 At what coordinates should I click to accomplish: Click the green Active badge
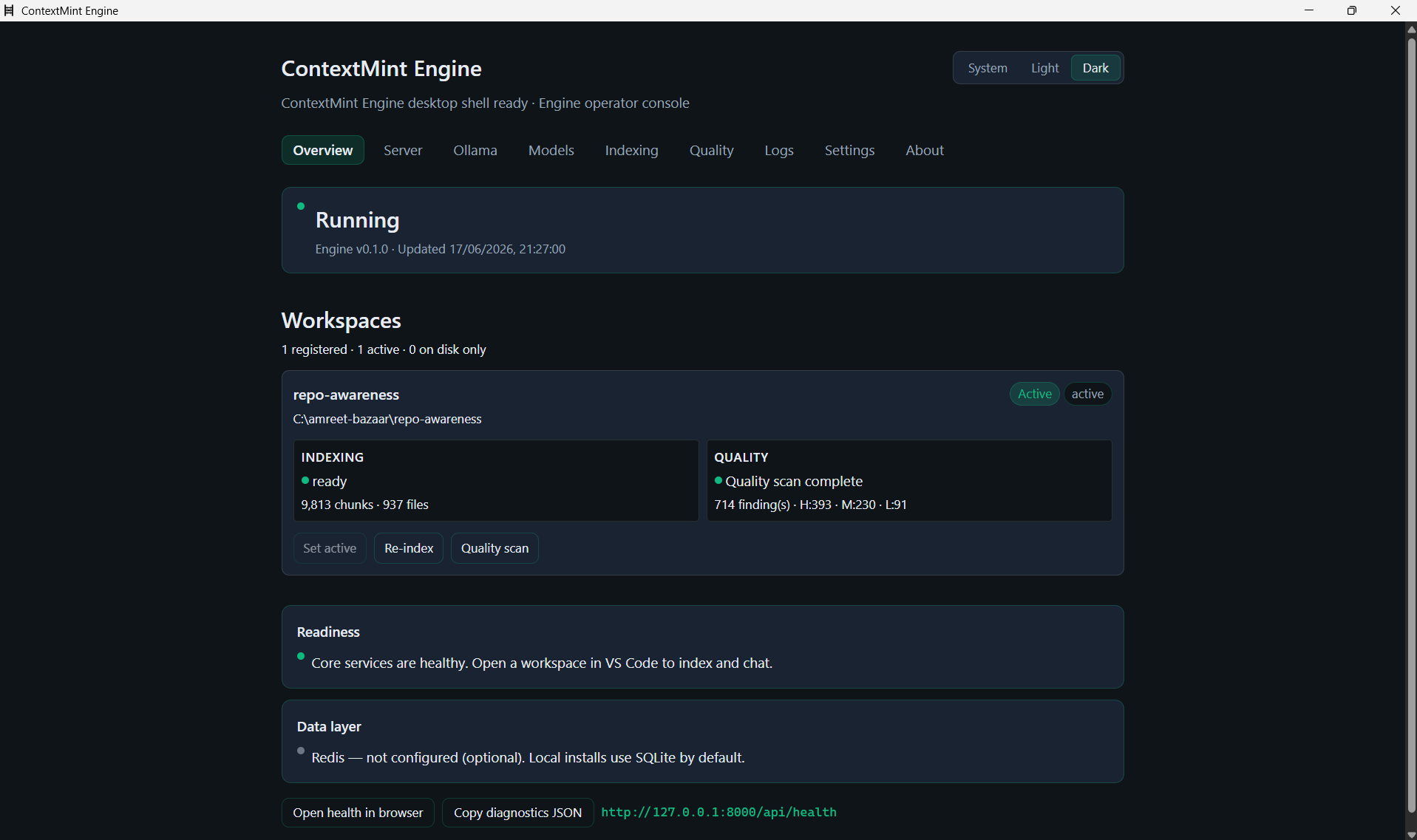click(1035, 394)
